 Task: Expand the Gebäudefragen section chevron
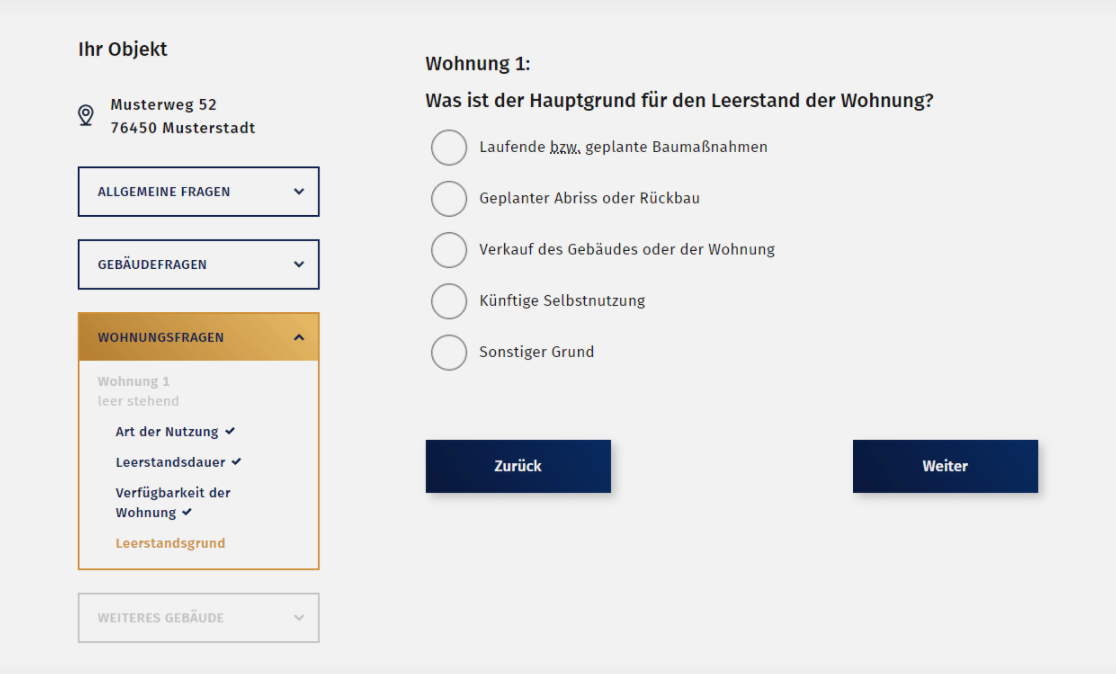pyautogui.click(x=298, y=264)
